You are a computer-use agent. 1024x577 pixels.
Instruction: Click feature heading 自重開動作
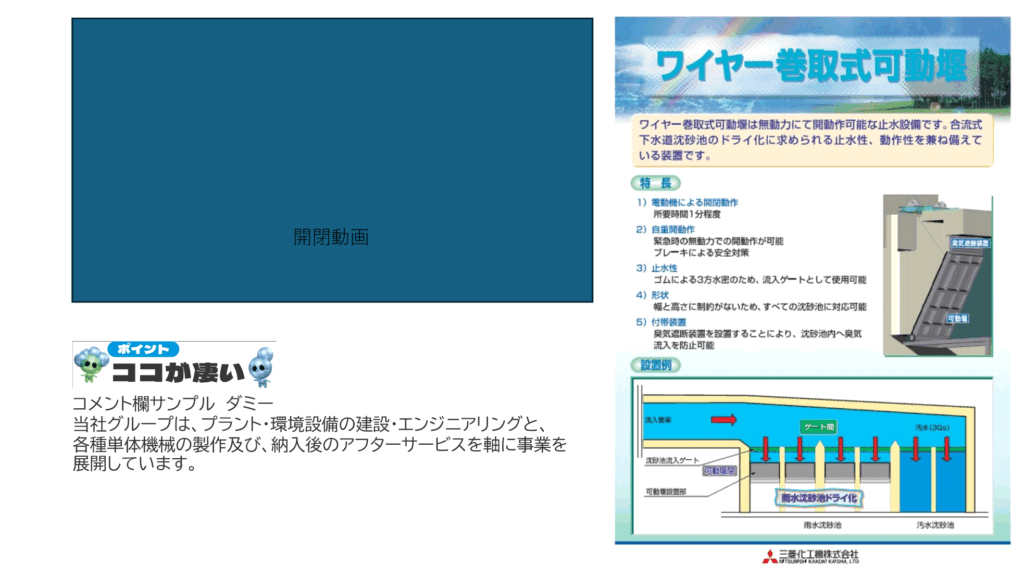[673, 229]
